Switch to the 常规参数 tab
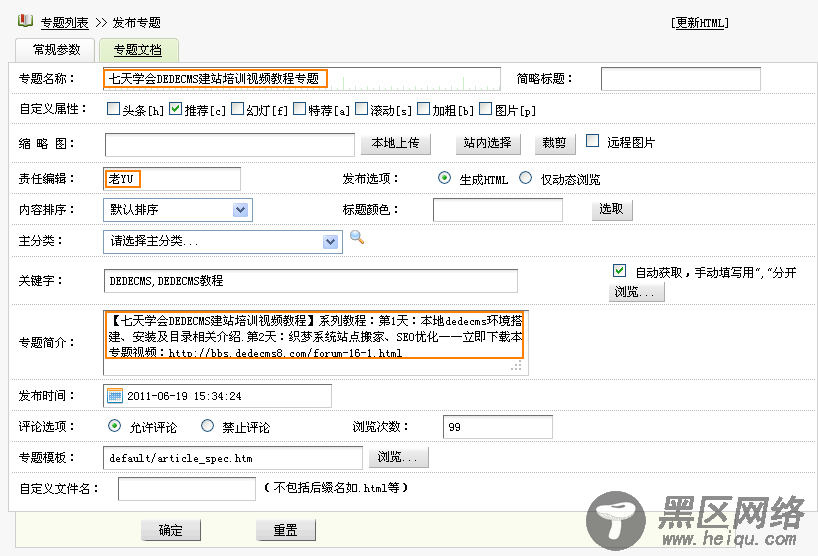Screen dimensions: 818x556 [x=55, y=50]
